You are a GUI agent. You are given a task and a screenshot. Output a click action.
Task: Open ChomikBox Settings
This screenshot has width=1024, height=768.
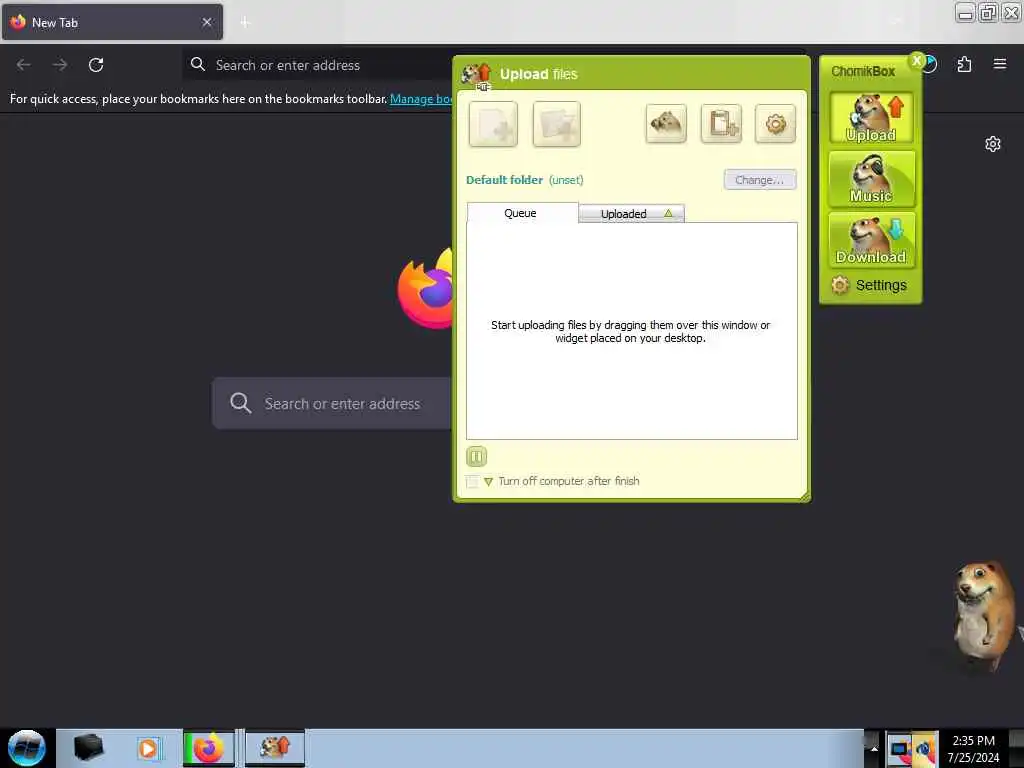869,285
